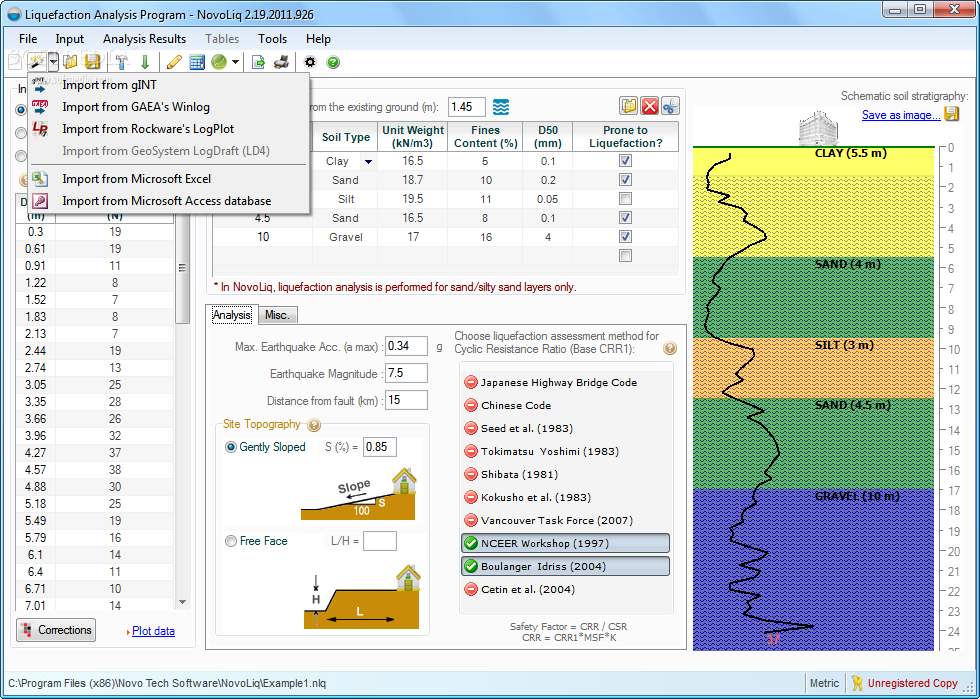980x699 pixels.
Task: Choose Import from Rockware's LogPlot
Action: coord(169,129)
